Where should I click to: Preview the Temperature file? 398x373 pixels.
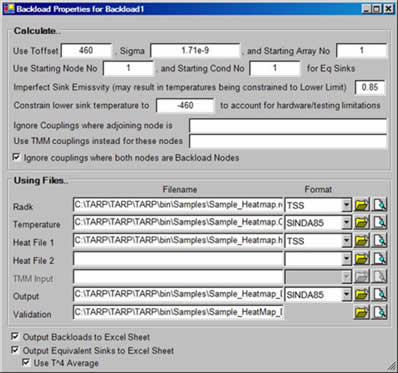pyautogui.click(x=380, y=222)
